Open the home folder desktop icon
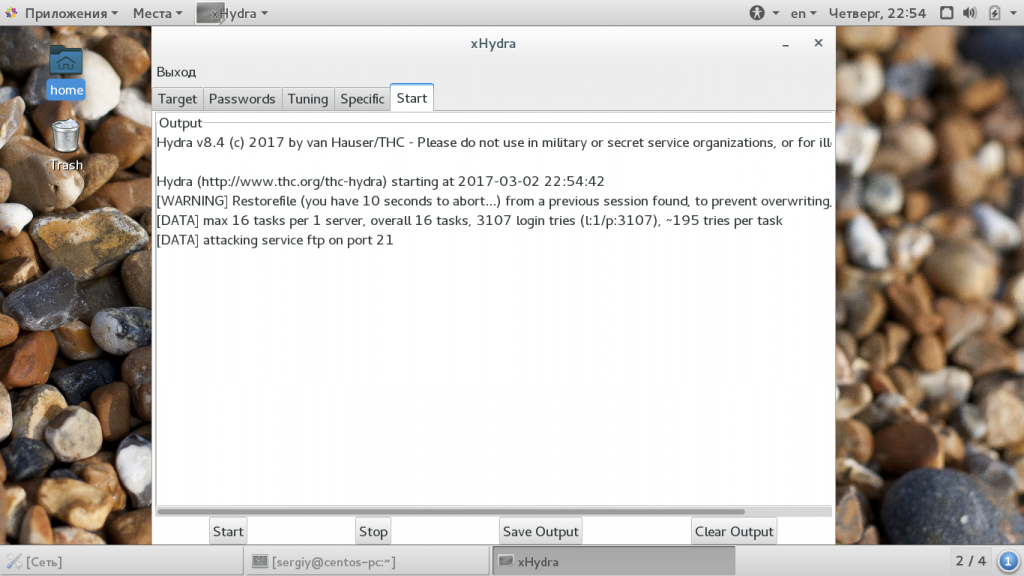 point(66,71)
